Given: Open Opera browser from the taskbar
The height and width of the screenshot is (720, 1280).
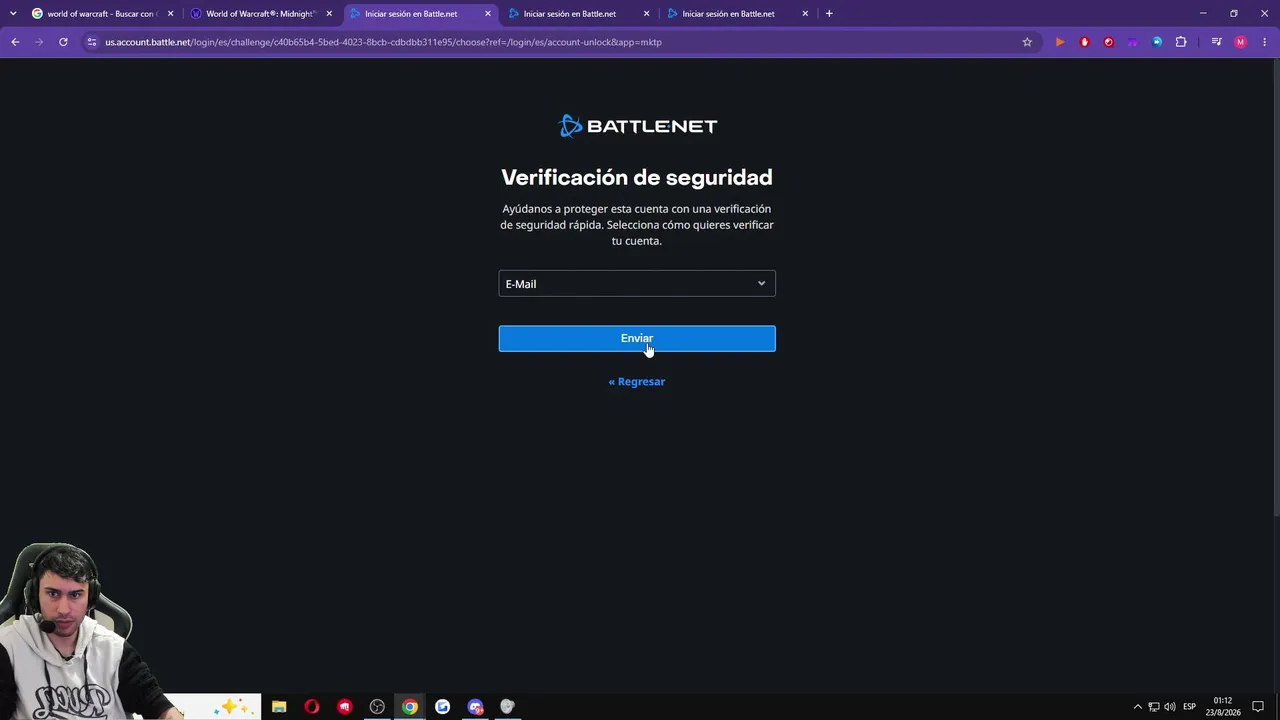Looking at the screenshot, I should click(x=312, y=707).
